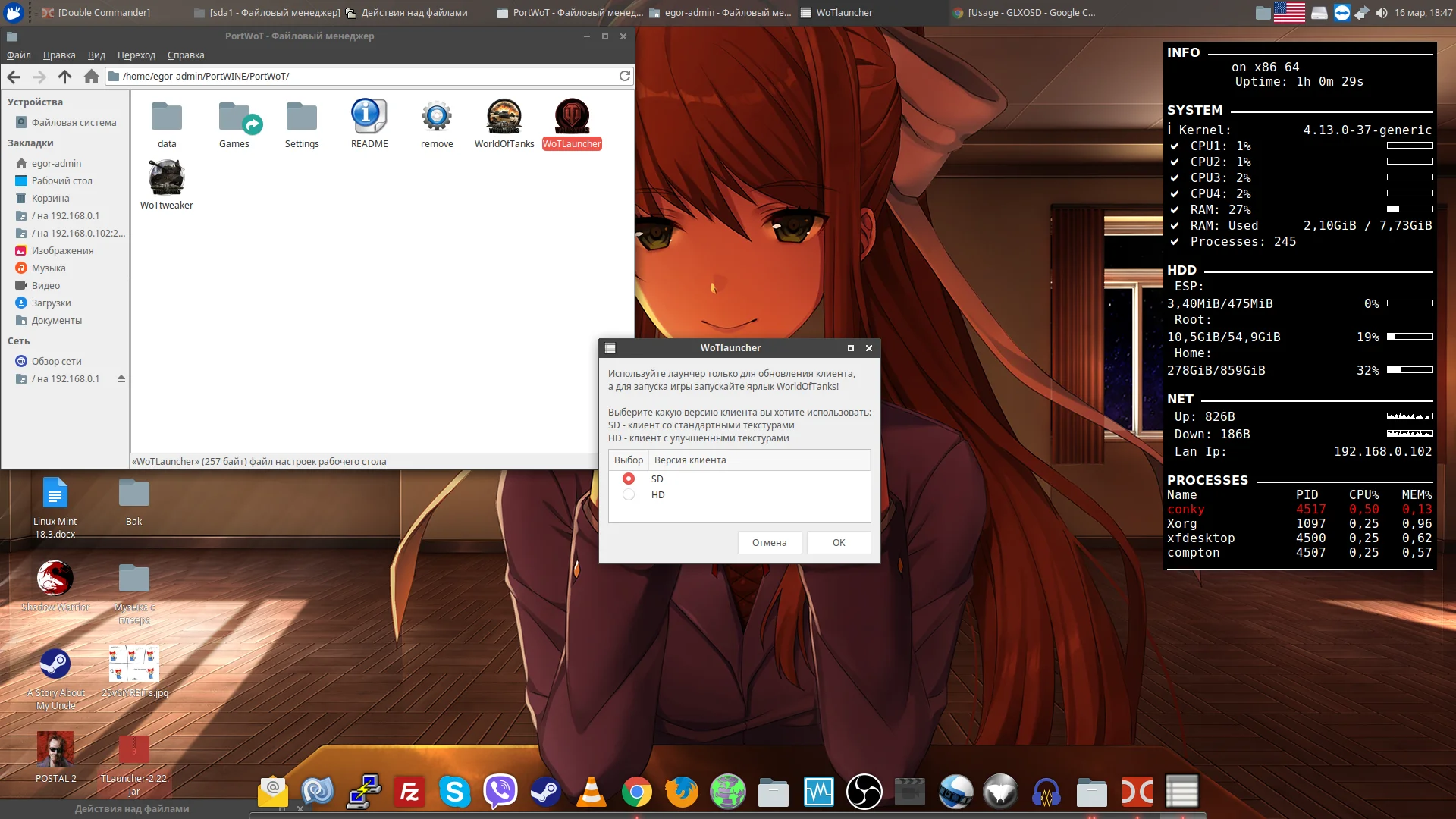
Task: Open the Файл menu
Action: 19,55
